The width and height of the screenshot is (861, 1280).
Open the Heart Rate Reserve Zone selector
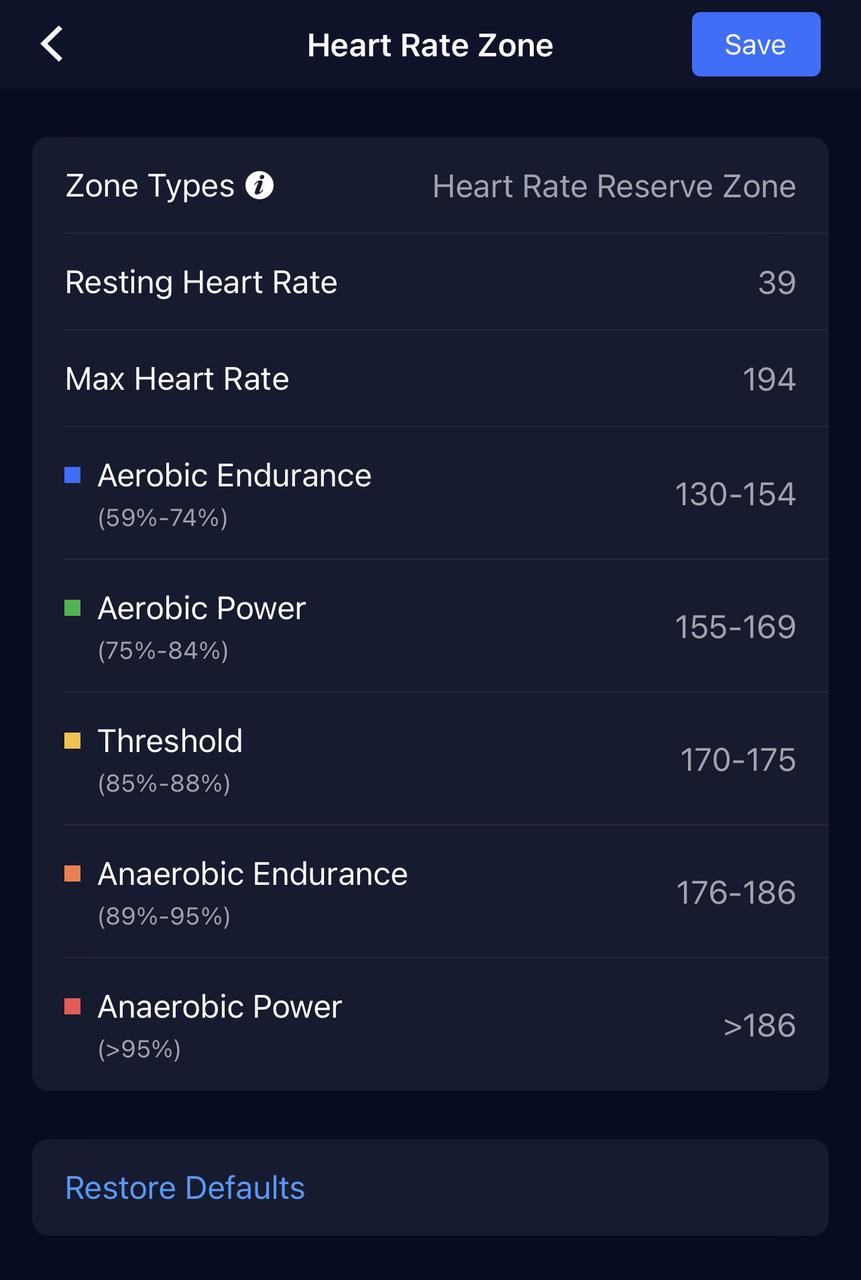[613, 186]
